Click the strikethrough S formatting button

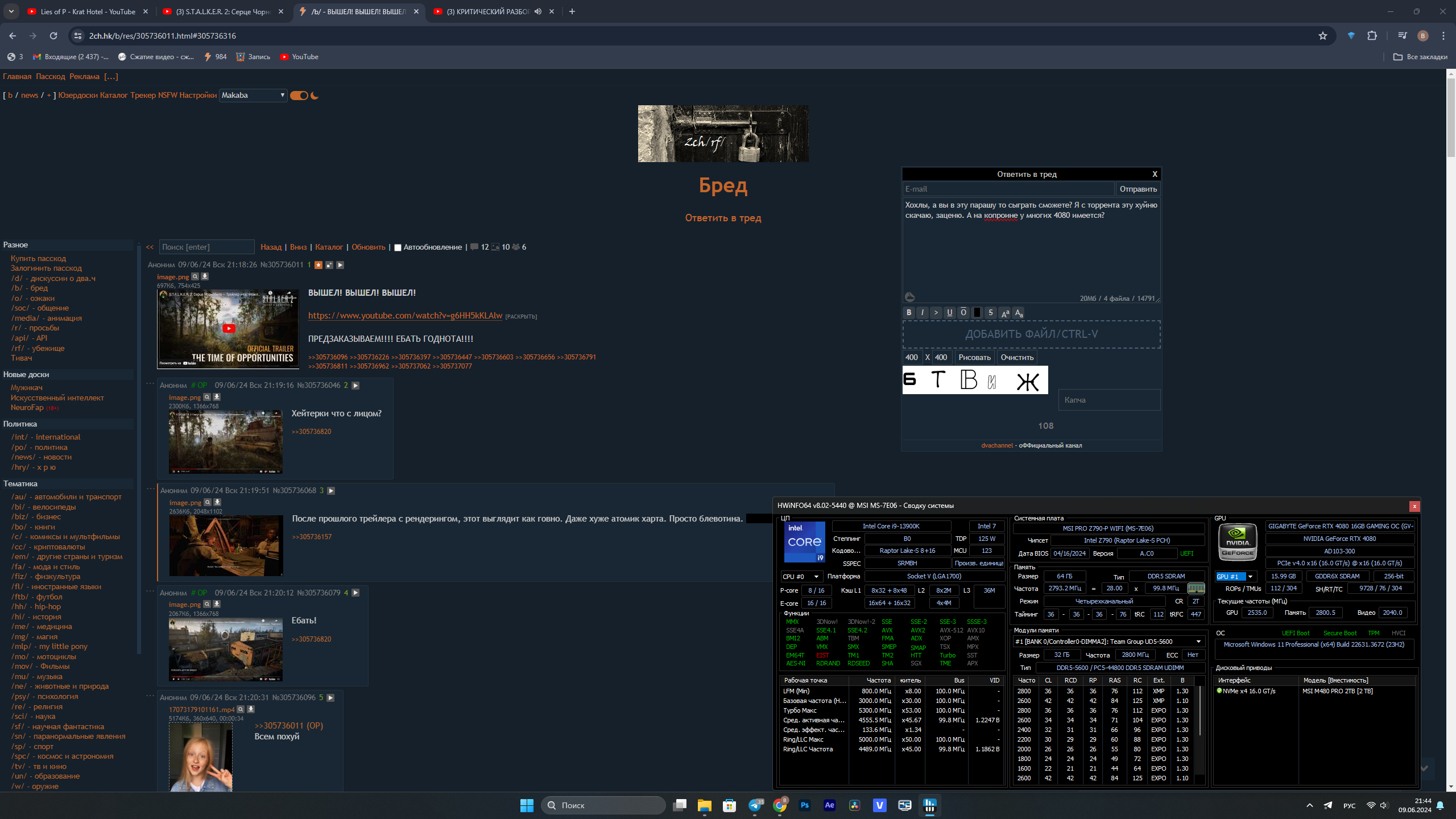click(991, 312)
